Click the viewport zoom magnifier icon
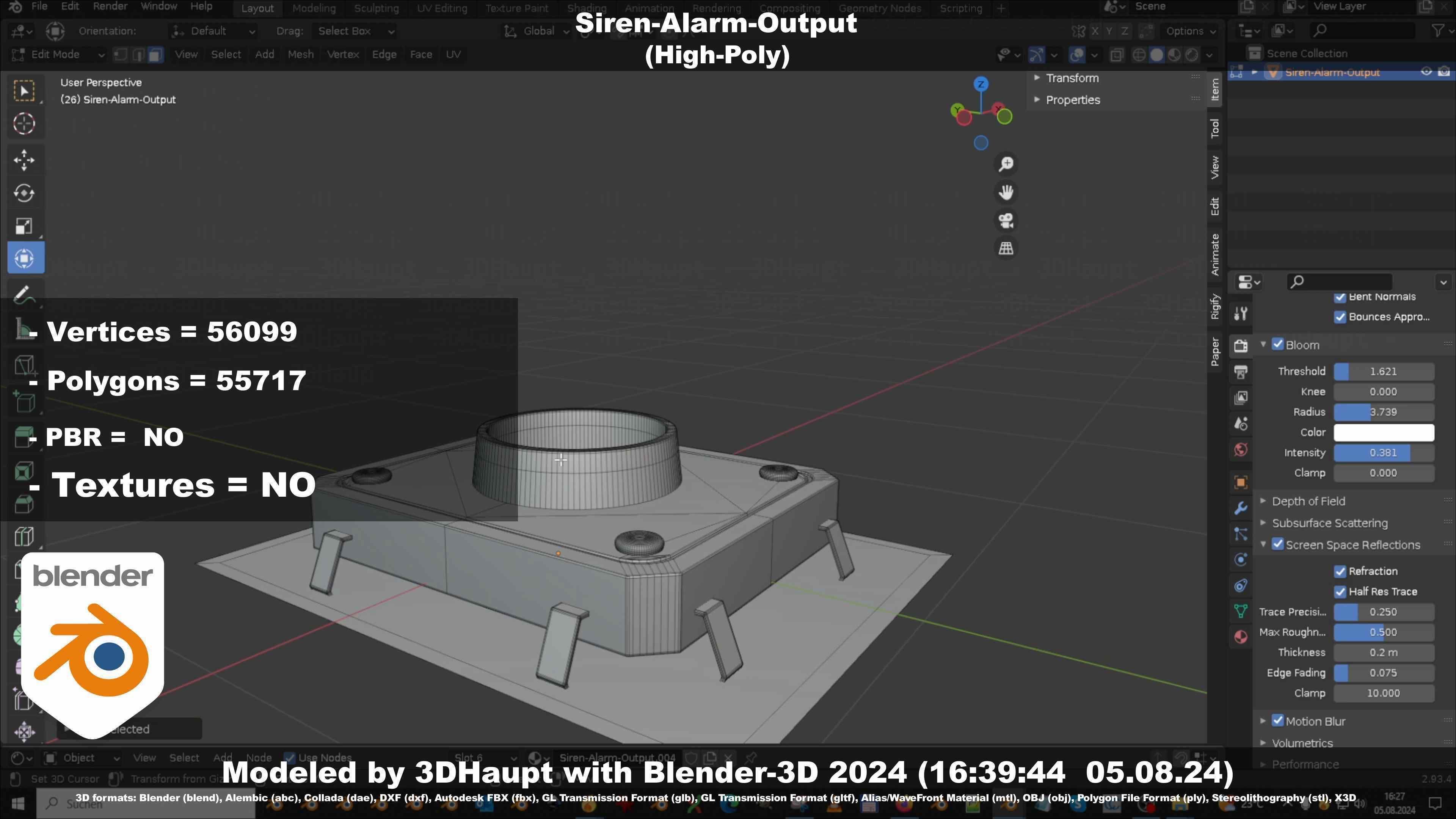Image resolution: width=1456 pixels, height=819 pixels. [x=1006, y=165]
